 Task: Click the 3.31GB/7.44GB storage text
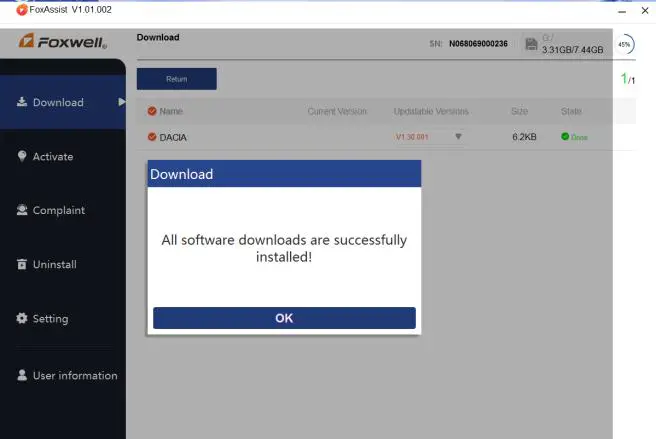pos(572,50)
